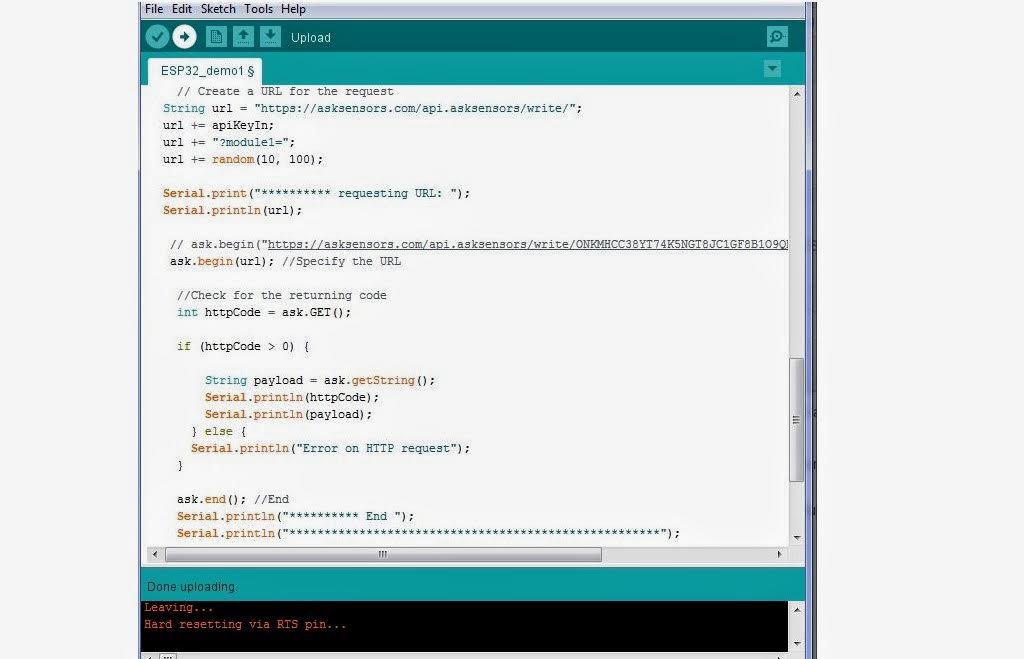This screenshot has width=1024, height=659.
Task: Click the asksensors URL link in the comment
Action: point(528,244)
